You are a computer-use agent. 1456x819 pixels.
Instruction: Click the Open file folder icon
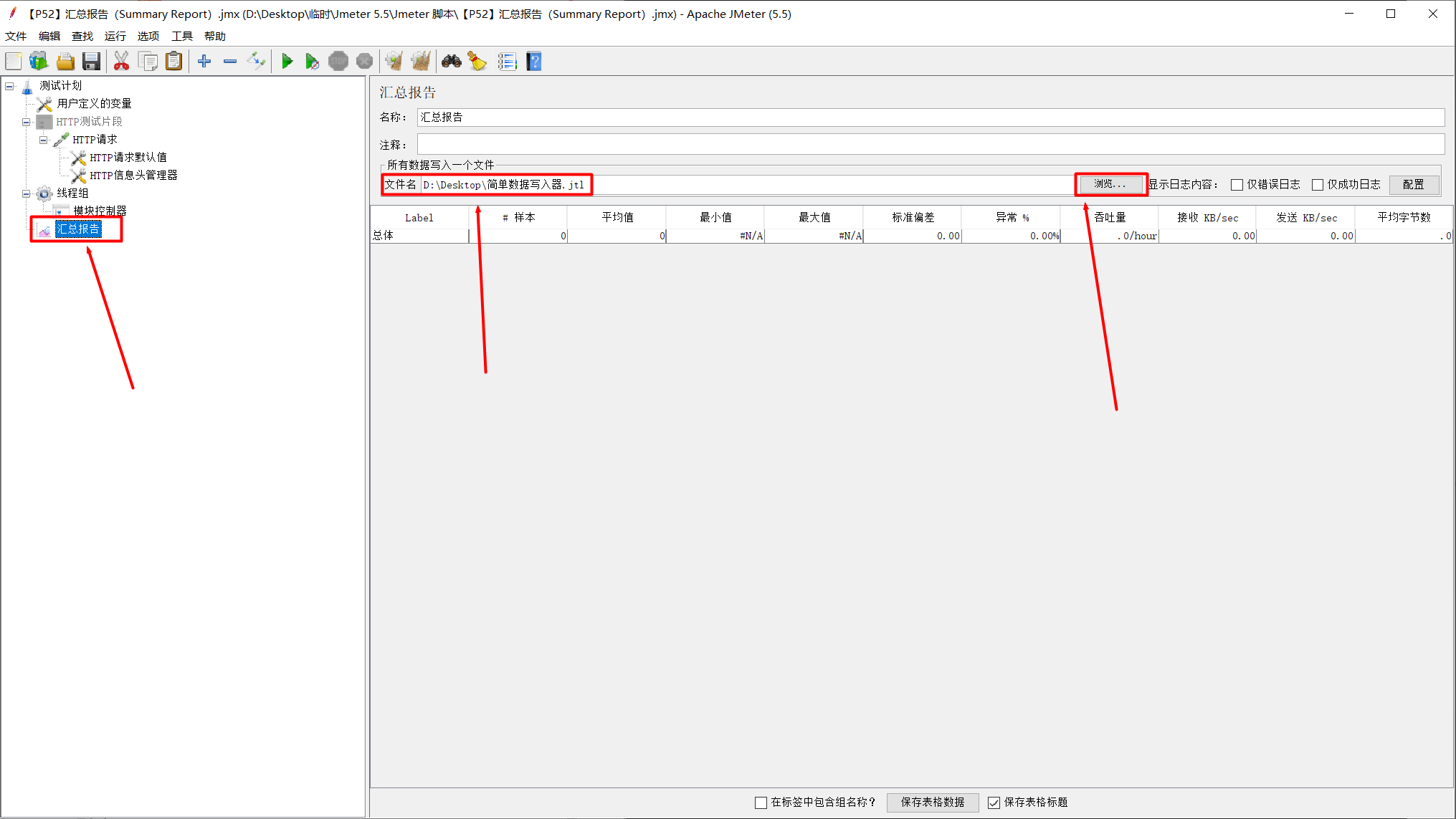point(65,62)
